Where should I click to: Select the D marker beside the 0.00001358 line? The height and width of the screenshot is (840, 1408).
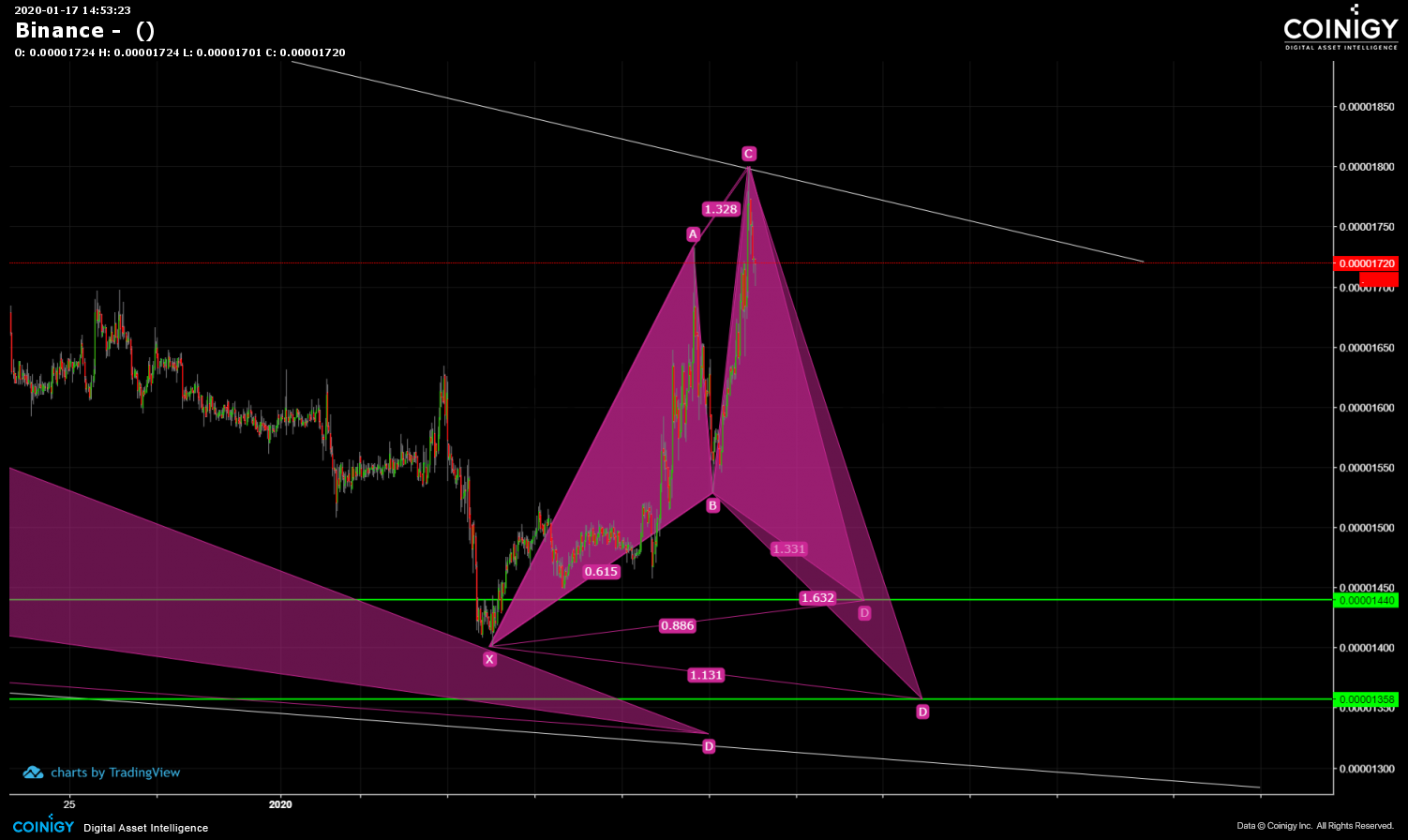point(922,712)
